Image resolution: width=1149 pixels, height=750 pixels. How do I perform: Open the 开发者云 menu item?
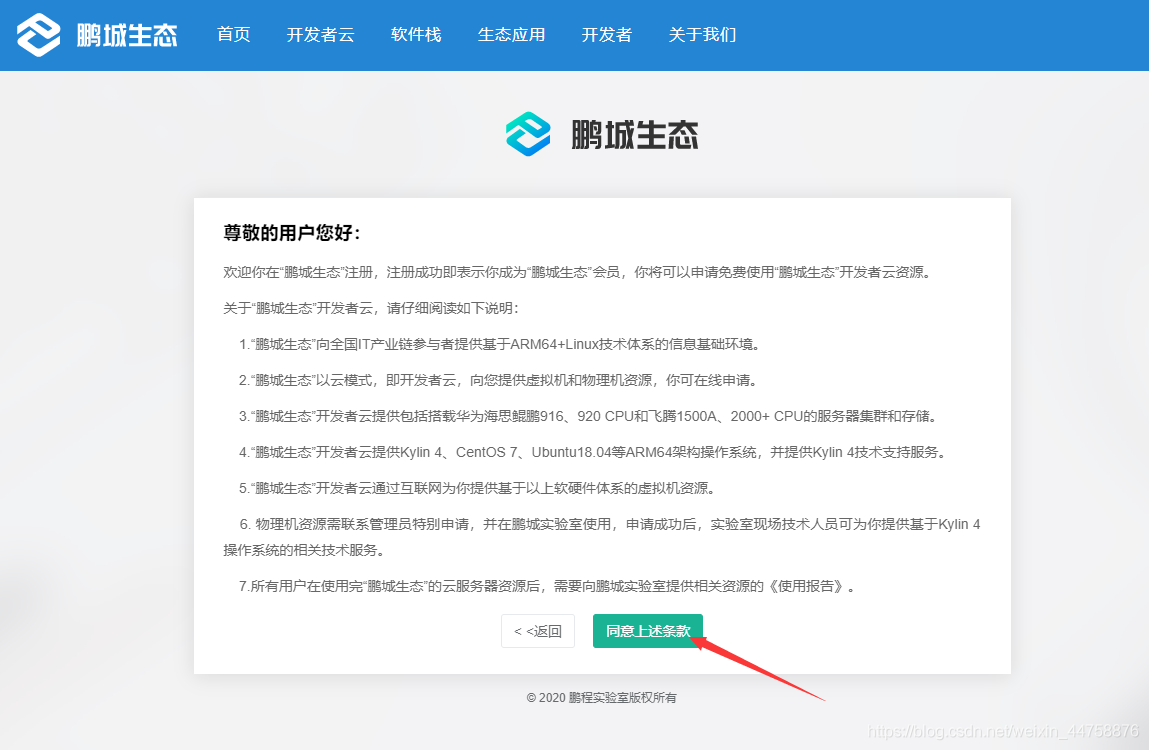click(320, 35)
